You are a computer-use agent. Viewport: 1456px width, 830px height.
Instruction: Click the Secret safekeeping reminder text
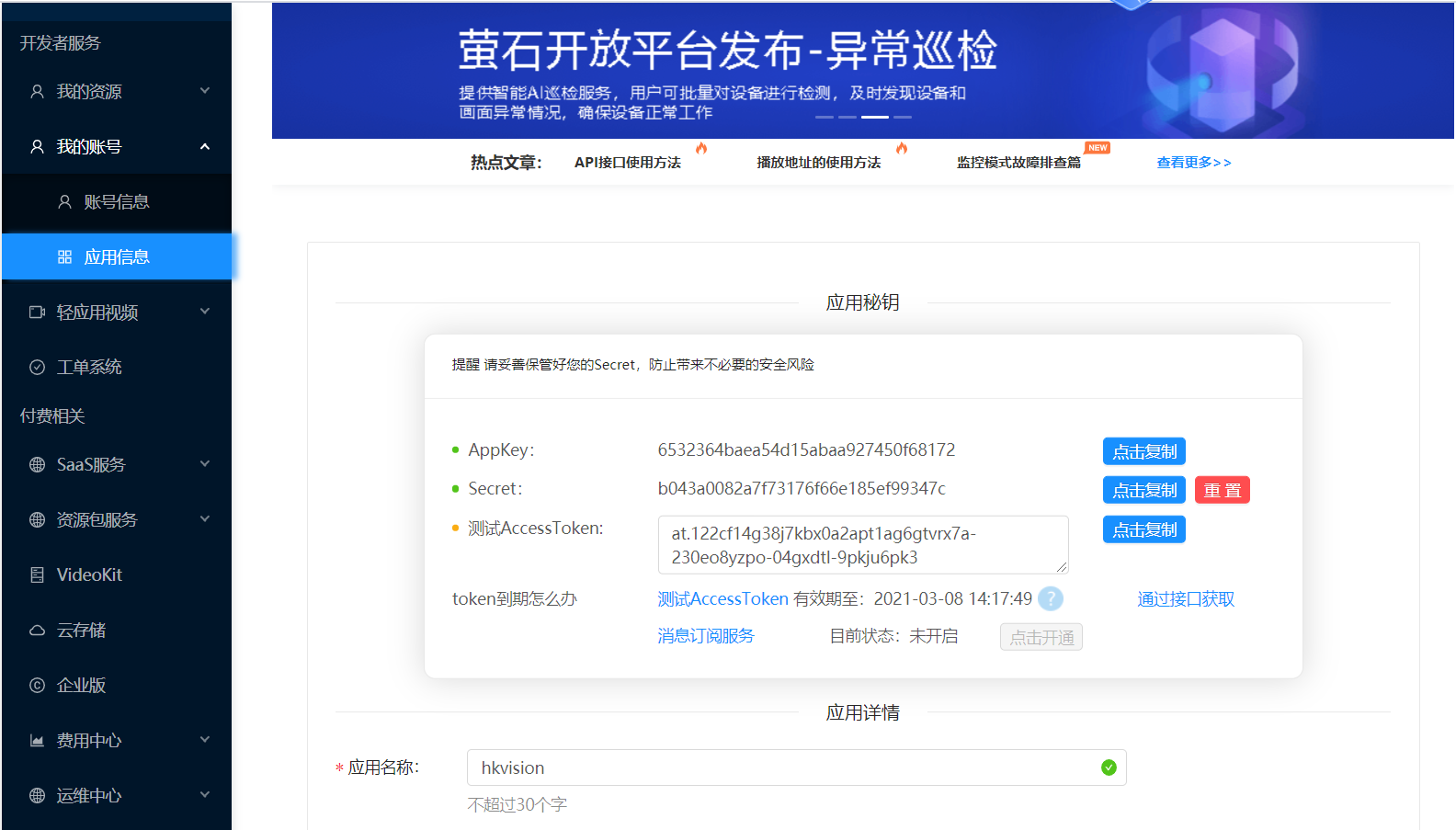pyautogui.click(x=632, y=365)
